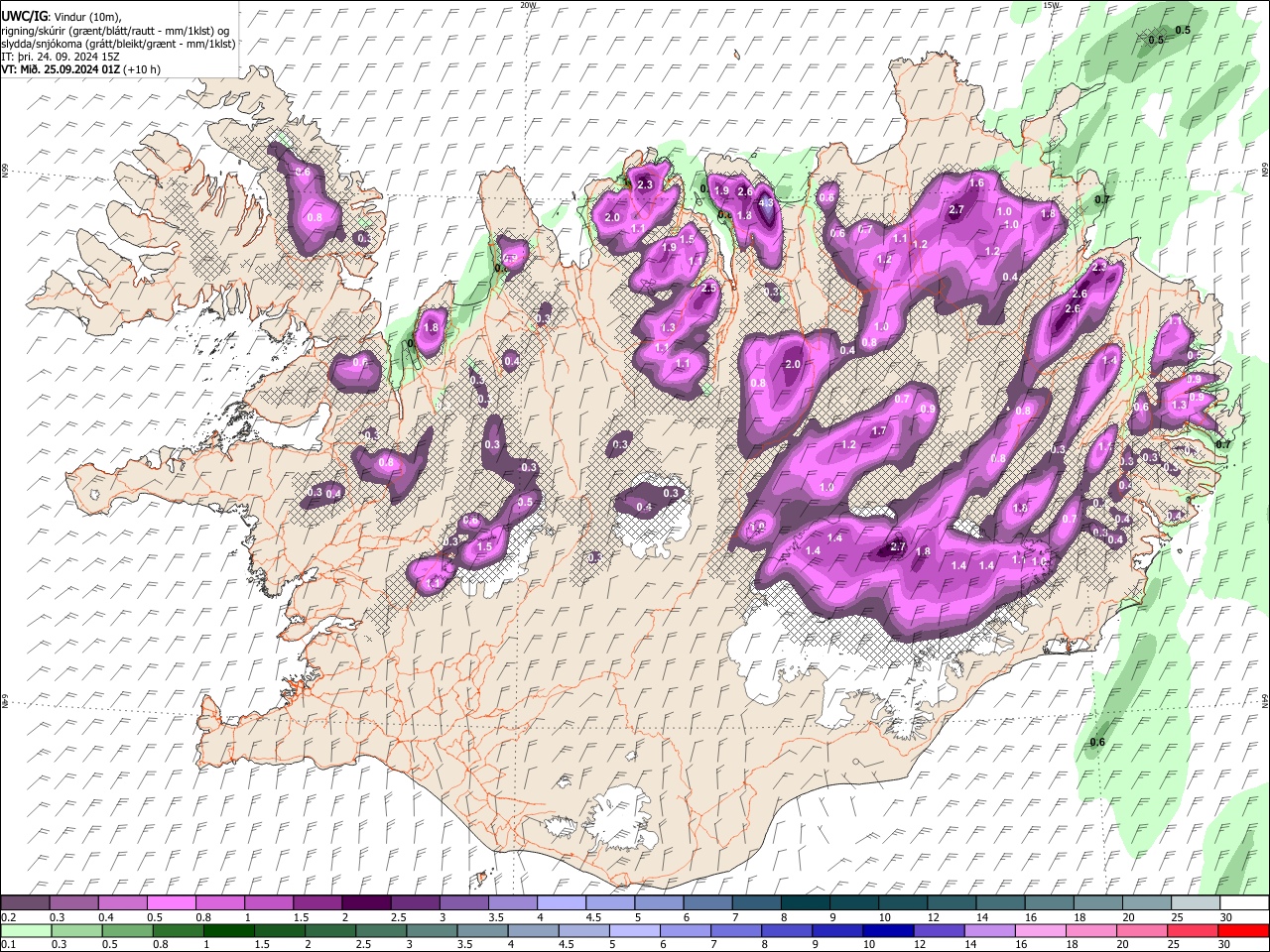Click the 1.6 value in northeast snow area
The height and width of the screenshot is (952, 1270).
point(976,182)
